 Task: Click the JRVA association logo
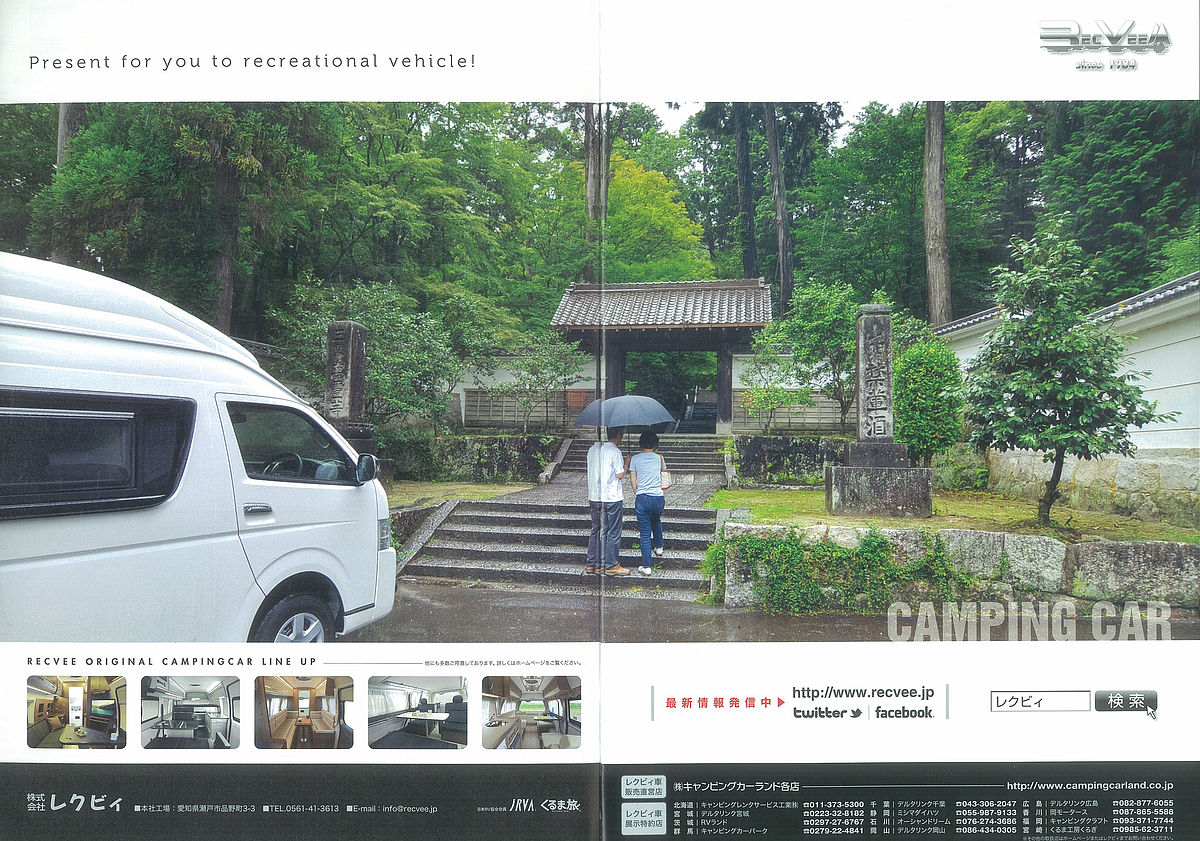521,804
